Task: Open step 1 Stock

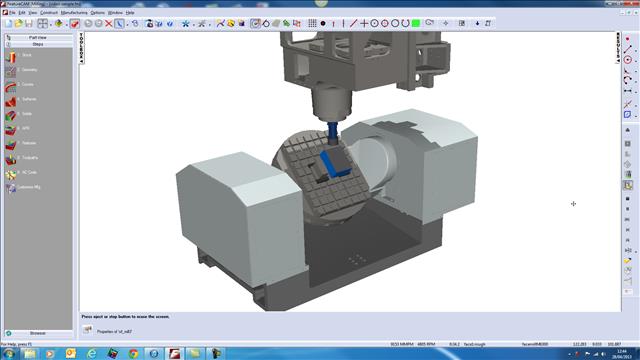Action: coord(19,56)
